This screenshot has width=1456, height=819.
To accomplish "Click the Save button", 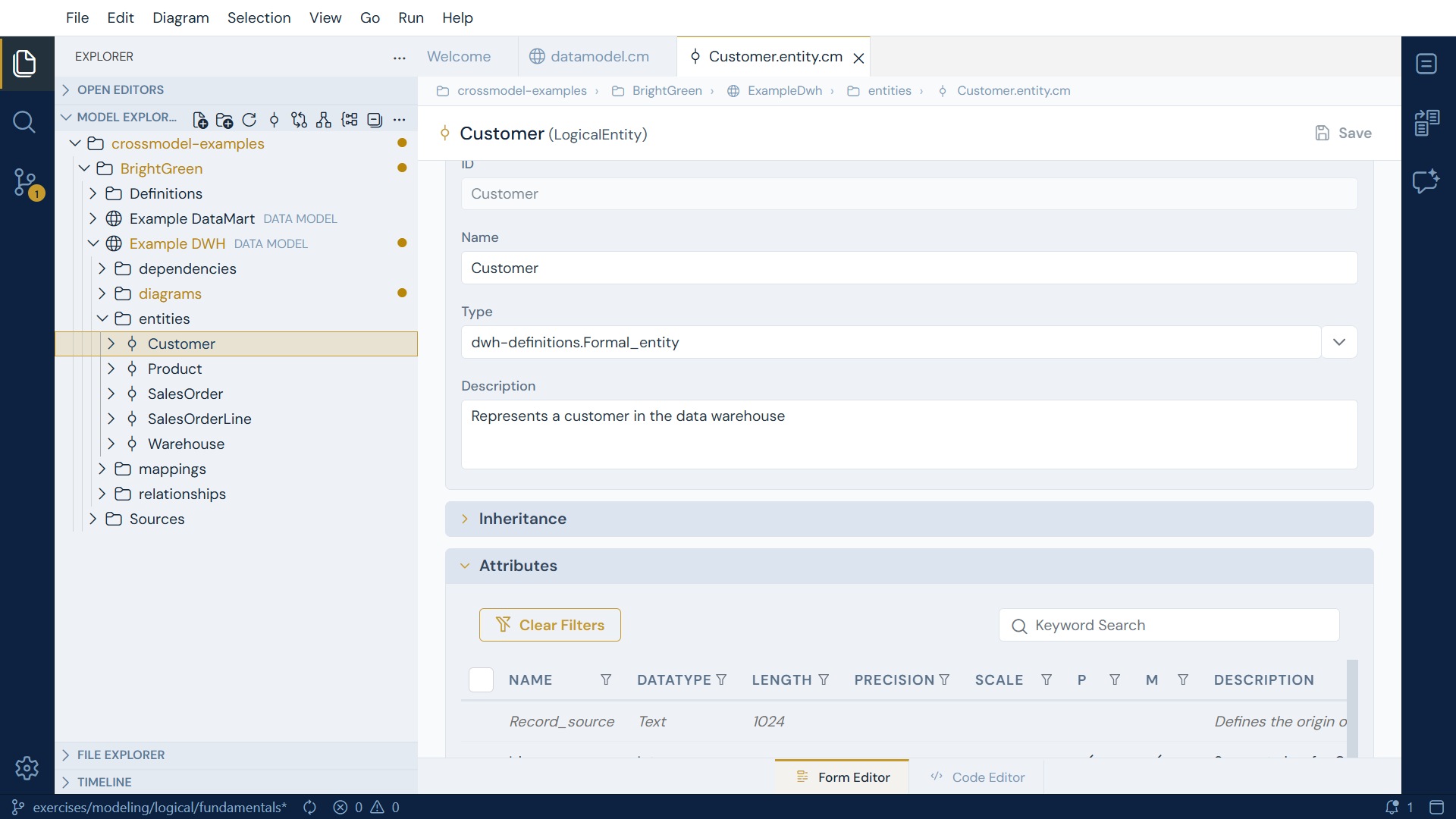I will (x=1343, y=133).
